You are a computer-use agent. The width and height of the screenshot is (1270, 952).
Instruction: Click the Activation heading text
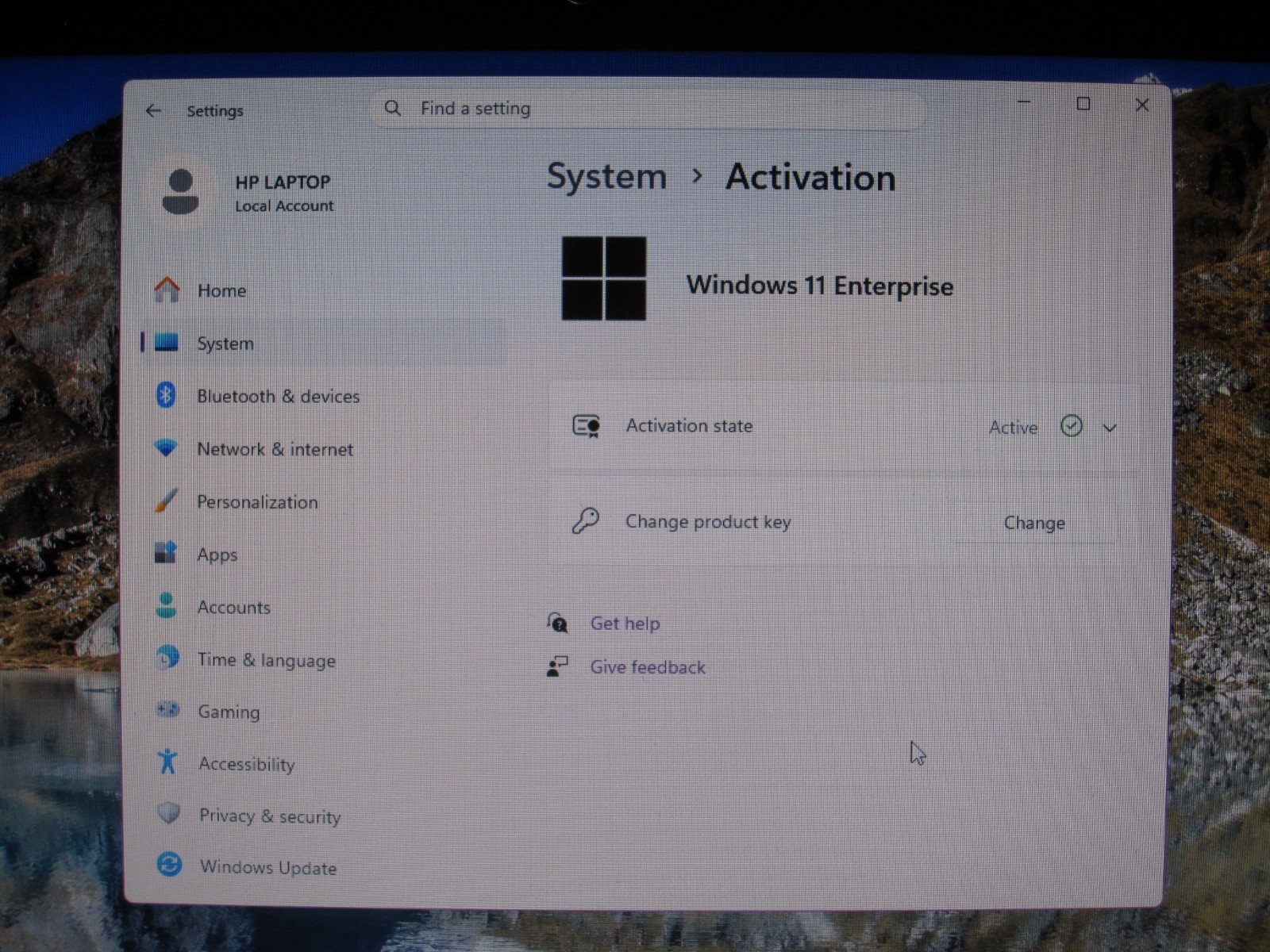tap(810, 177)
